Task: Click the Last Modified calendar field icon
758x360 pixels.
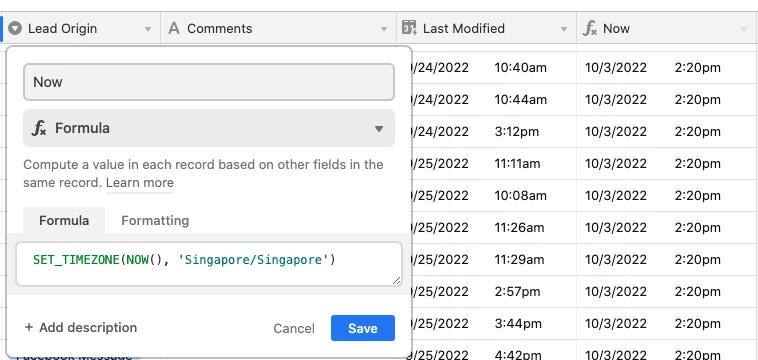Action: click(409, 28)
